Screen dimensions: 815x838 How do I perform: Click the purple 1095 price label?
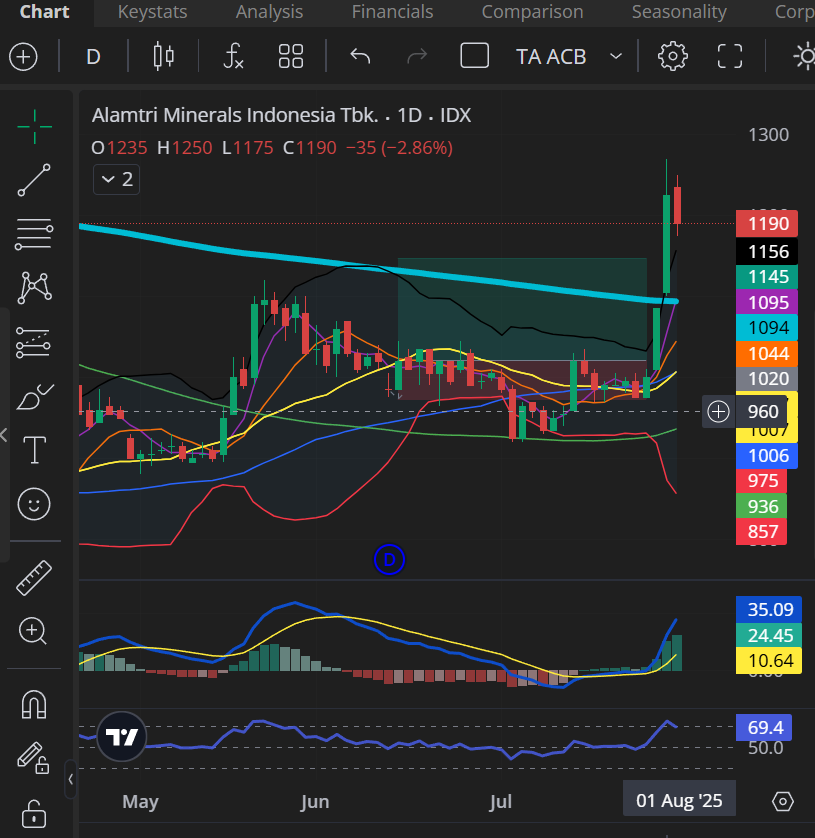tap(767, 302)
